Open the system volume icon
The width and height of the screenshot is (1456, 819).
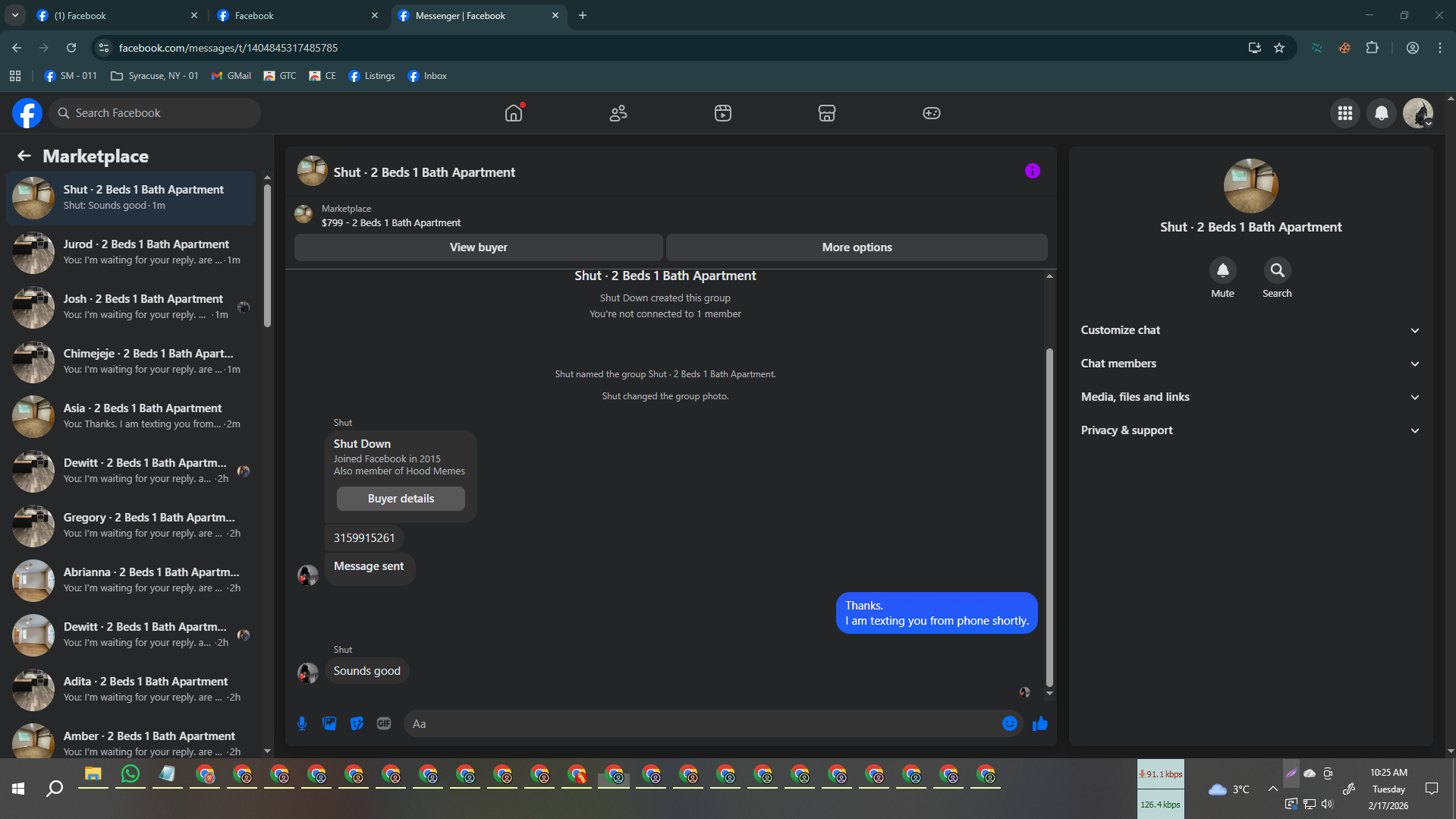(1327, 804)
